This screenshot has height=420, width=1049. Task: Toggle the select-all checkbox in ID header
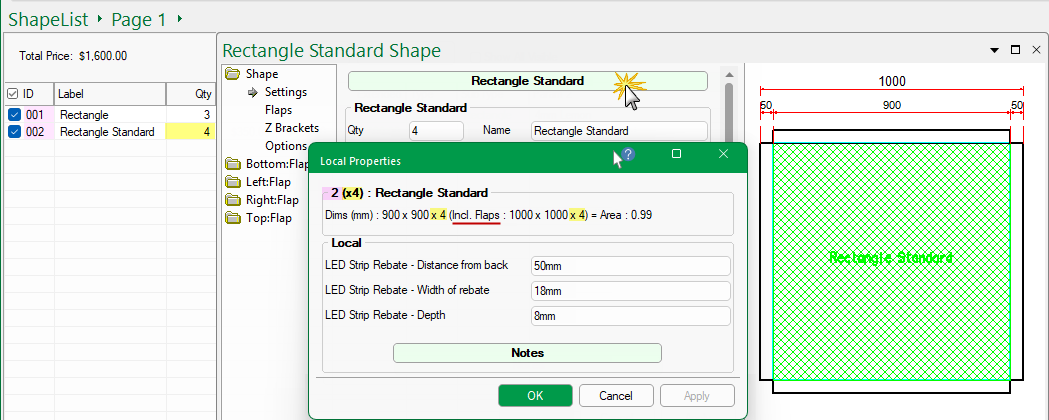click(x=12, y=93)
